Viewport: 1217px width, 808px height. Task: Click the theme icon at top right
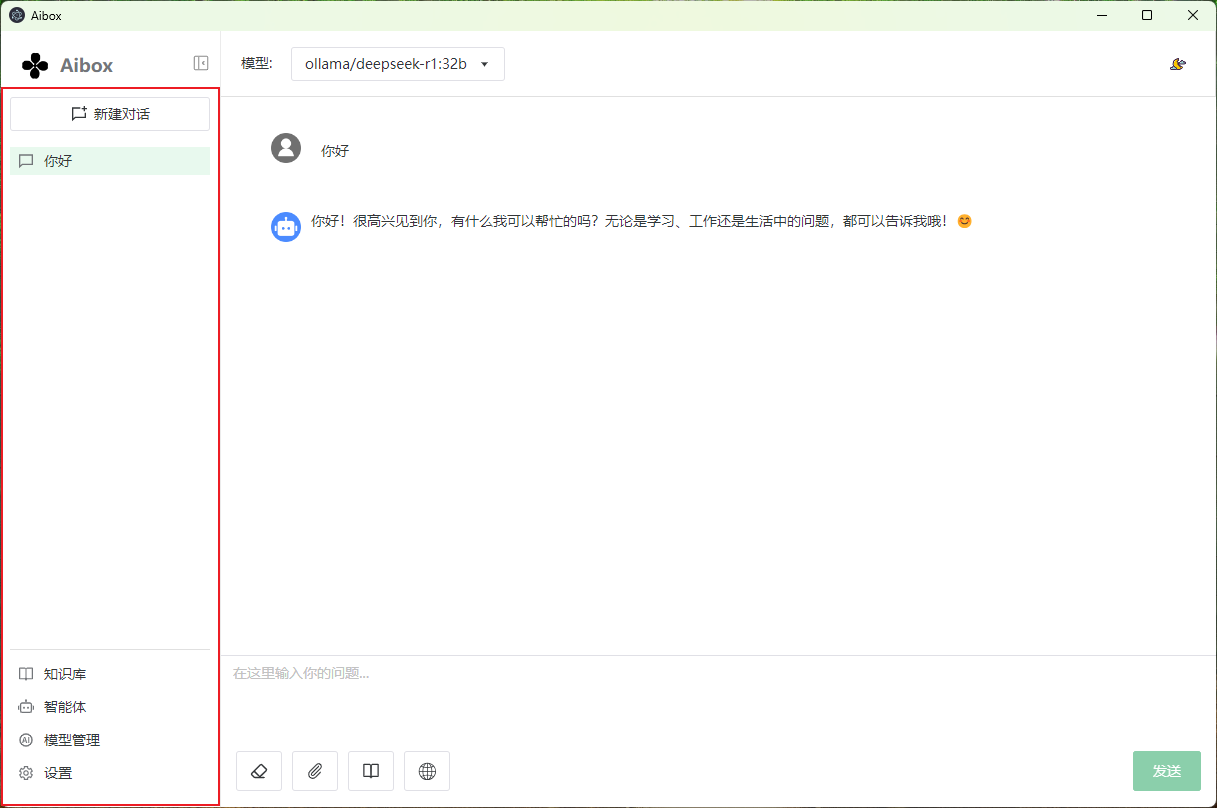click(1178, 64)
